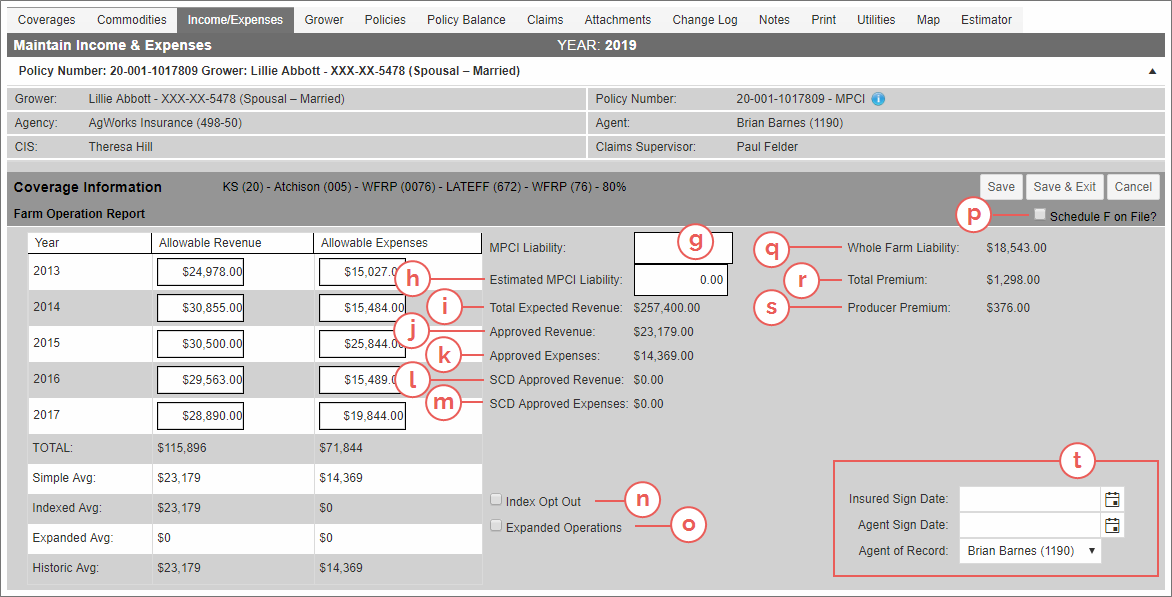The height and width of the screenshot is (597, 1172).
Task: Enable the Schedule F on File checkbox
Action: tap(1040, 215)
